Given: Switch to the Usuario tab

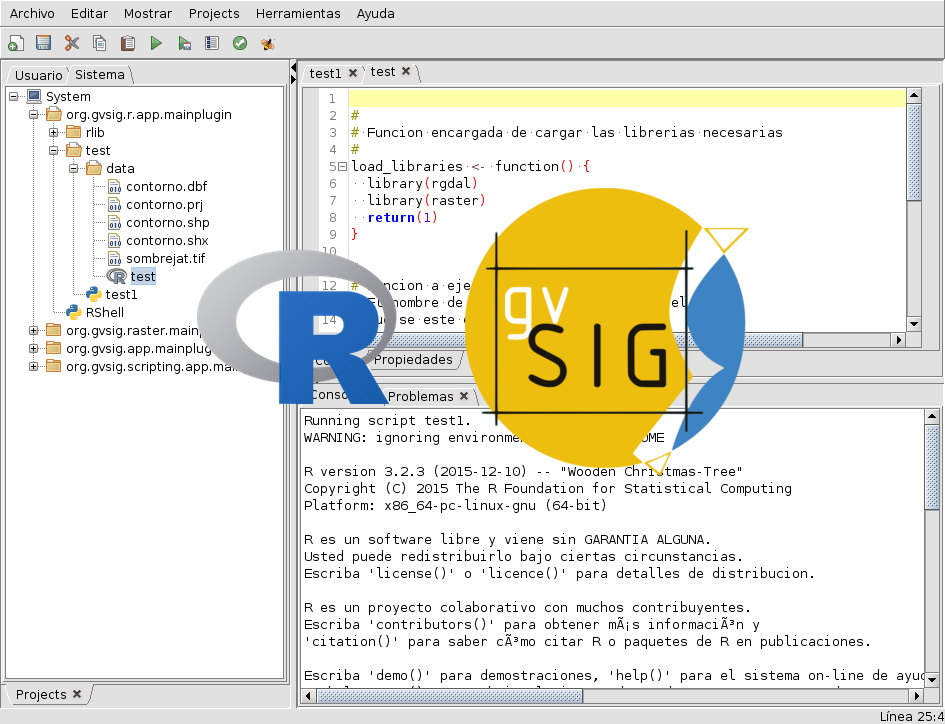Looking at the screenshot, I should click(x=38, y=75).
